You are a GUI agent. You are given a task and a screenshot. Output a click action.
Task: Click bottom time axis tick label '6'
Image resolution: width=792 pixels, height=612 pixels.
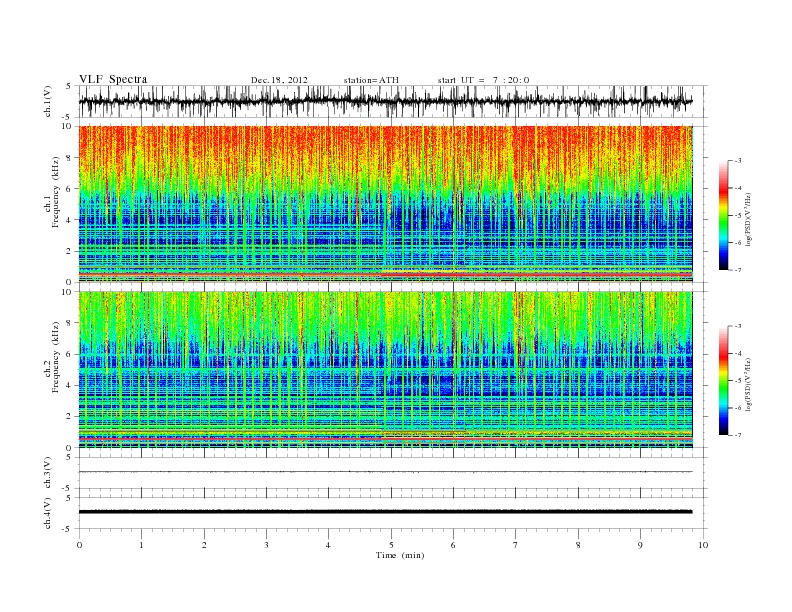tap(453, 545)
